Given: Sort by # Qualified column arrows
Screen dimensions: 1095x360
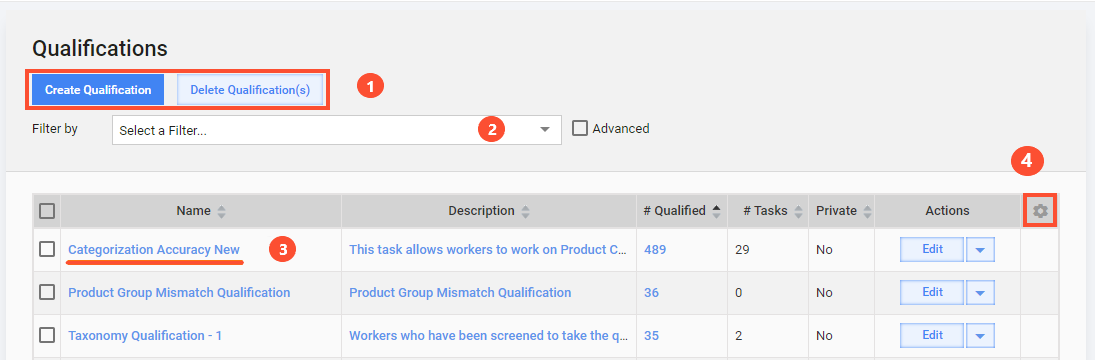Looking at the screenshot, I should [x=716, y=211].
